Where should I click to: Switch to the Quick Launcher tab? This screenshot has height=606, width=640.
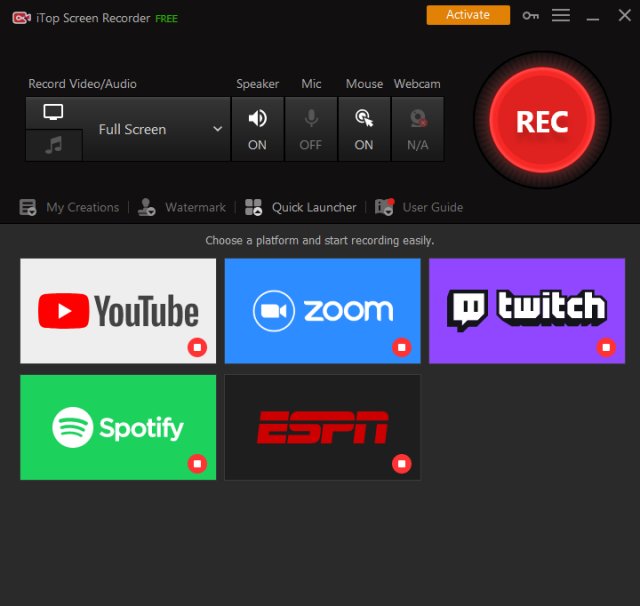coord(300,207)
